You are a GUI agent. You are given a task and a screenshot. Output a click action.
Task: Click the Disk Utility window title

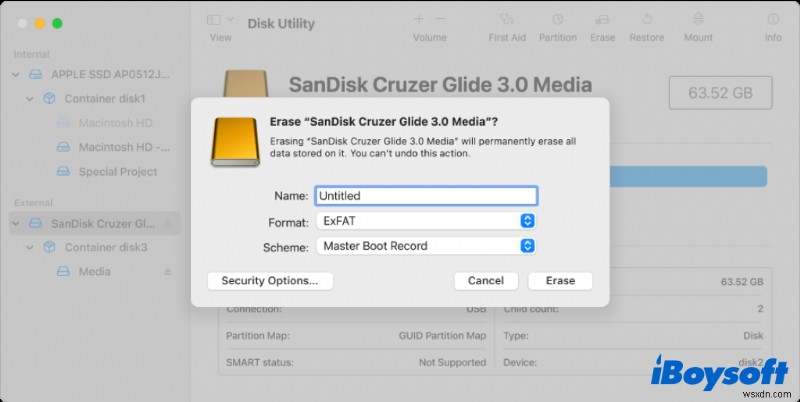coord(281,23)
